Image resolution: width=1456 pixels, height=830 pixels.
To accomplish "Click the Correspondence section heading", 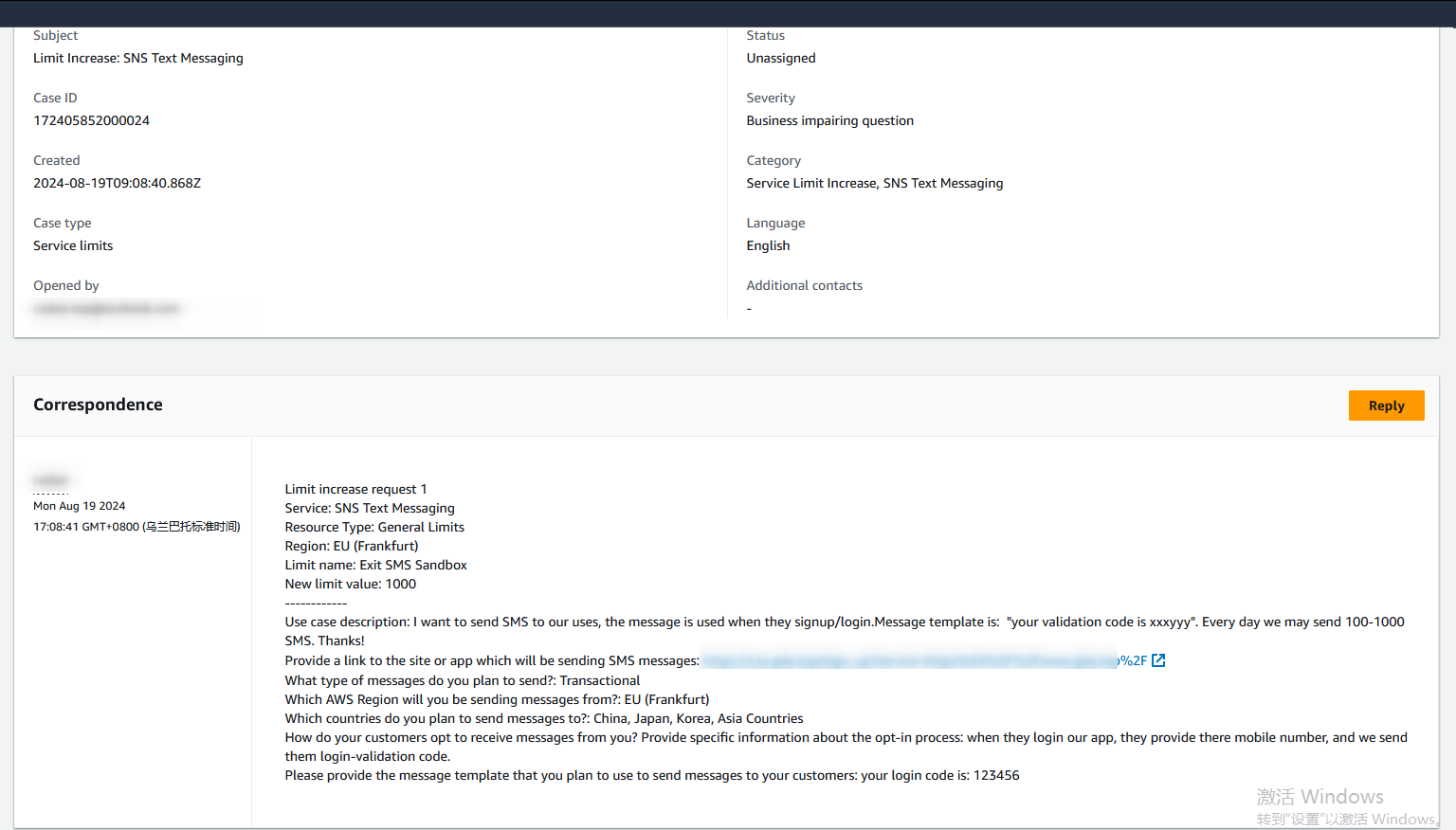I will pos(98,405).
